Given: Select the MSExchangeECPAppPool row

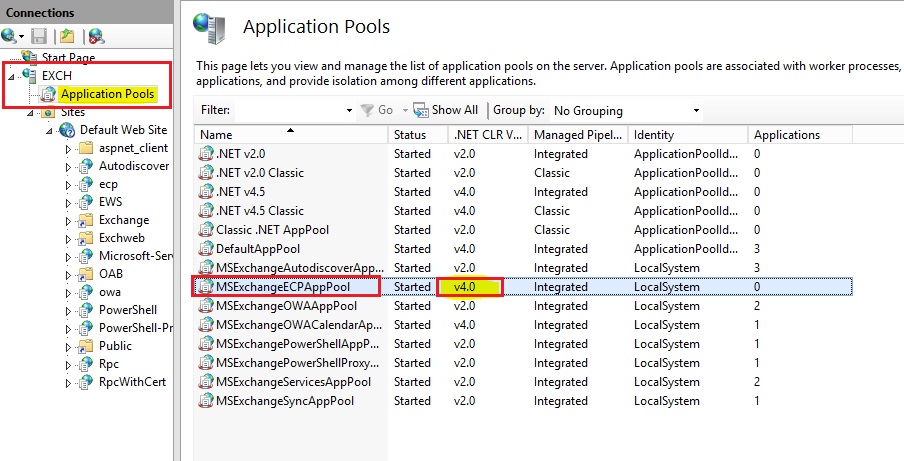Looking at the screenshot, I should click(523, 287).
